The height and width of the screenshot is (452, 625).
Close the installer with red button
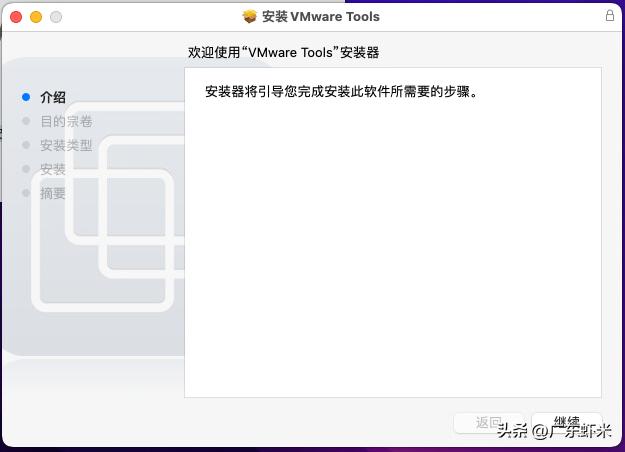(x=16, y=17)
